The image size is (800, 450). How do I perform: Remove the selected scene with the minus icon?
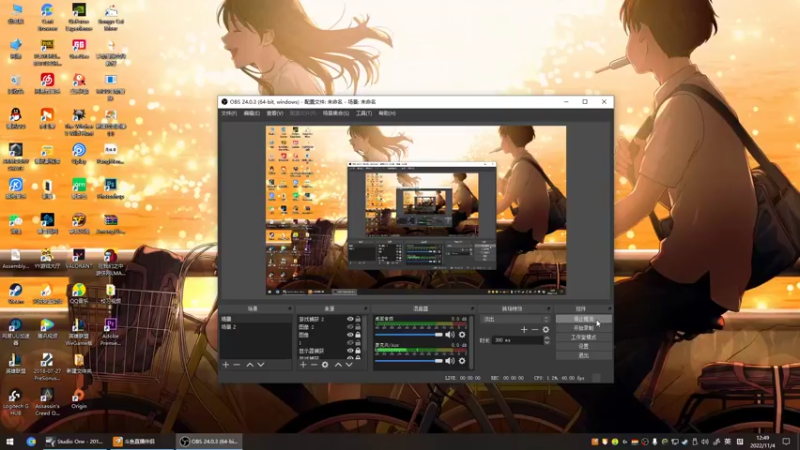(x=237, y=365)
